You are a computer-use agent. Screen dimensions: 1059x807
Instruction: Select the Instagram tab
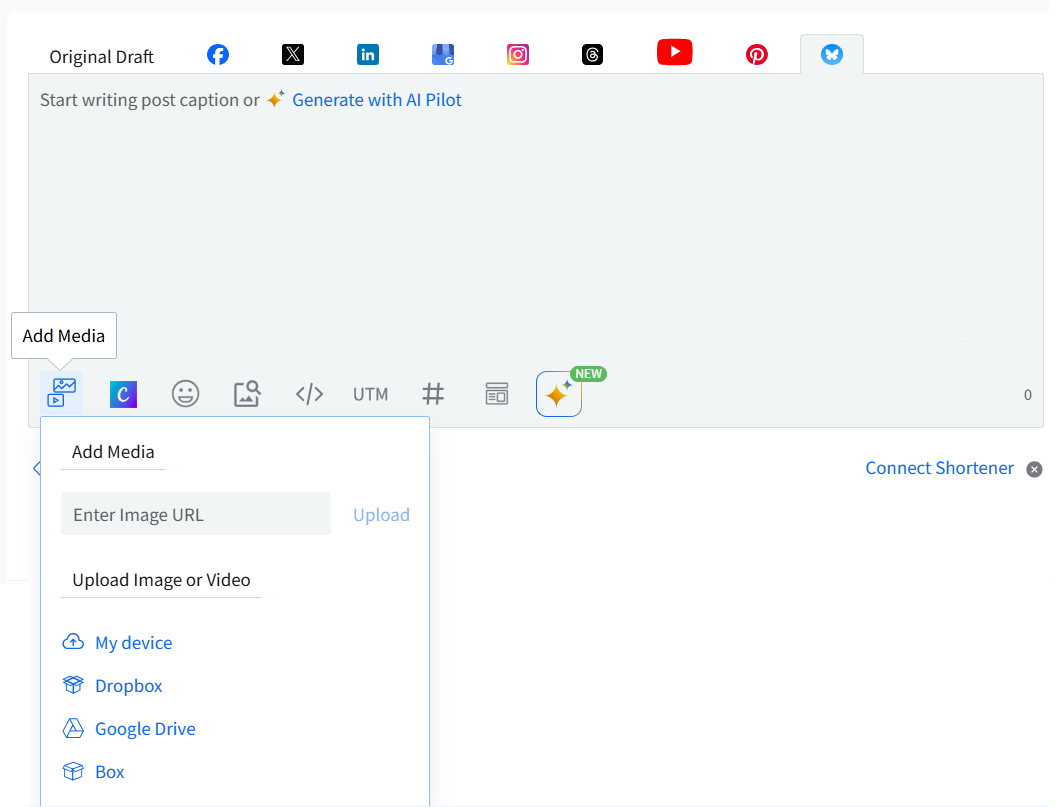[x=518, y=55]
